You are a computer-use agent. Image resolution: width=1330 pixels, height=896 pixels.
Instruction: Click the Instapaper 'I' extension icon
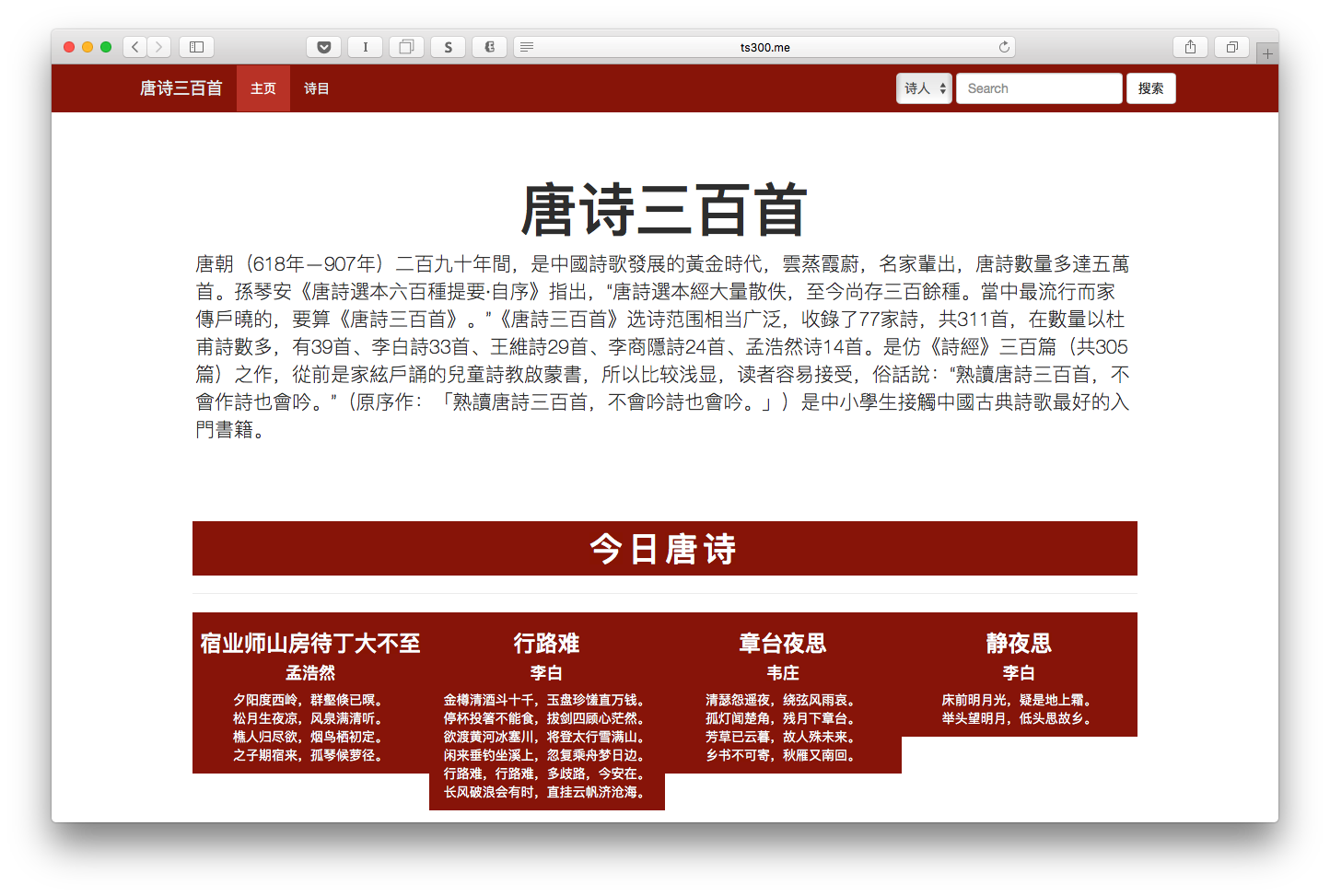tap(366, 47)
